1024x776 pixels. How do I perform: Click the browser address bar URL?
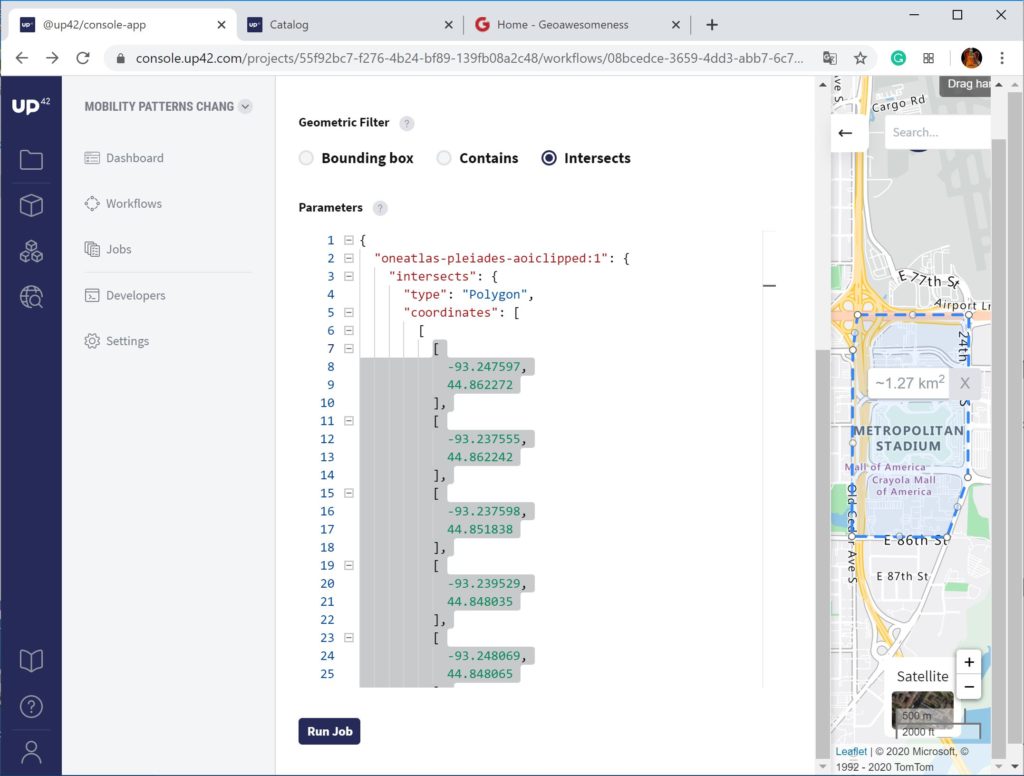469,58
